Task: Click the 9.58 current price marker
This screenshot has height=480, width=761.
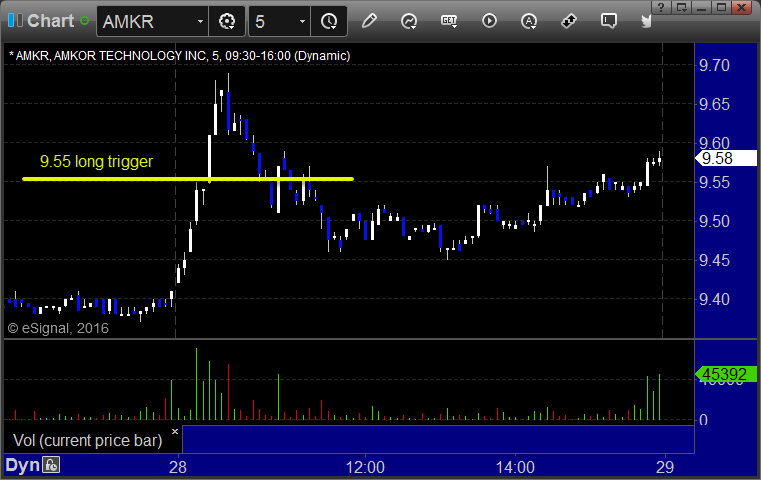Action: point(726,158)
